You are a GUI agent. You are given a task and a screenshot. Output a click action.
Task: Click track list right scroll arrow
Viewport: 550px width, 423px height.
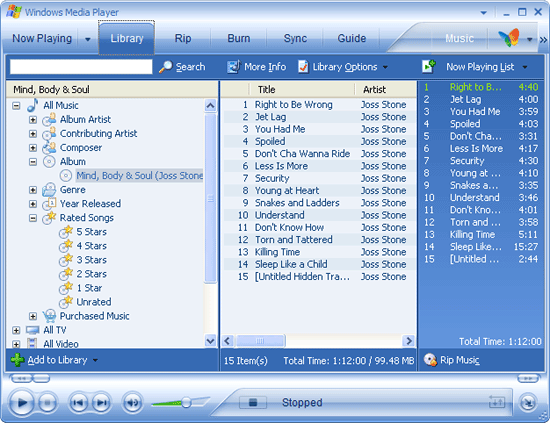click(409, 341)
